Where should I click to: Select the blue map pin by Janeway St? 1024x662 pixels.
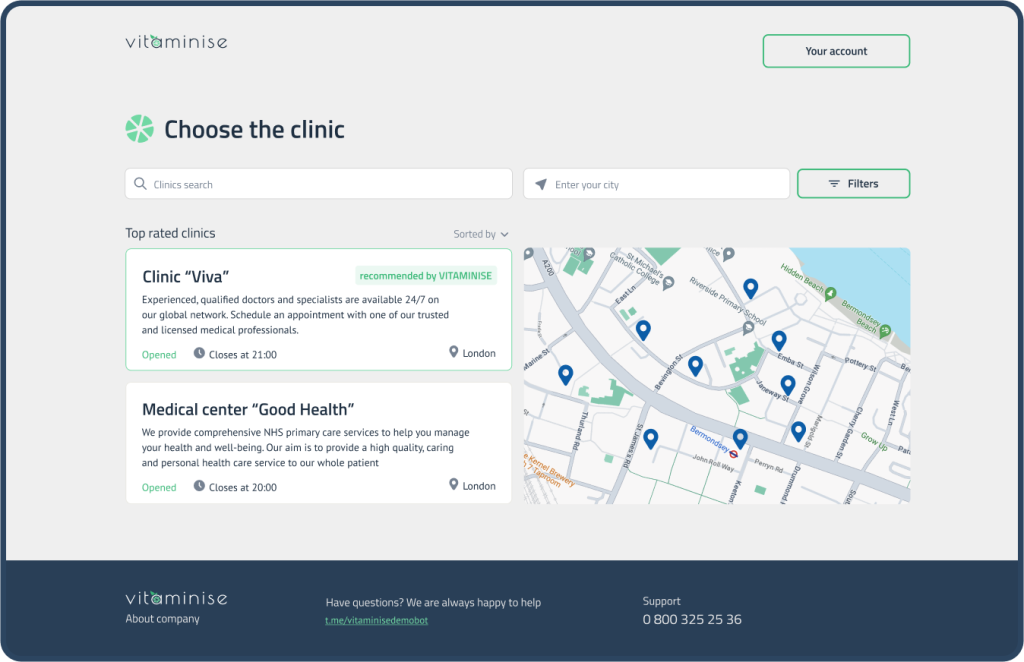(788, 385)
